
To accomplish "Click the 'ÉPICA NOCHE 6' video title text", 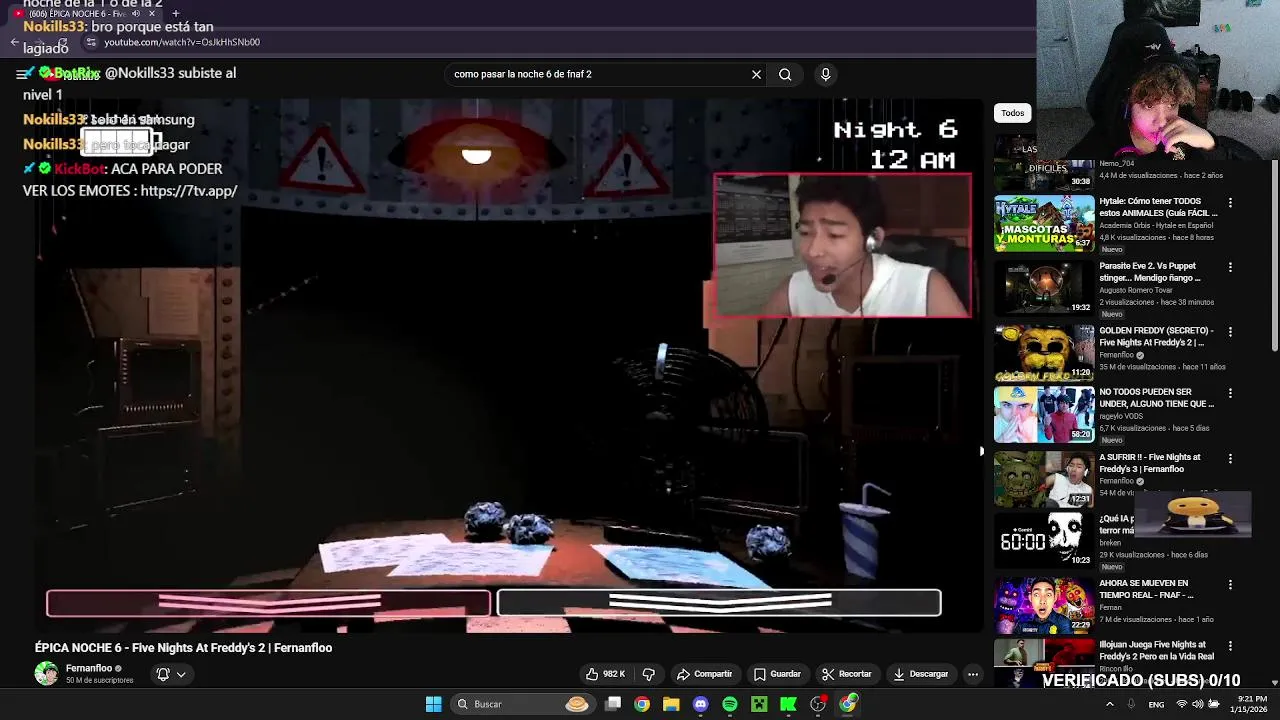I will pos(183,648).
